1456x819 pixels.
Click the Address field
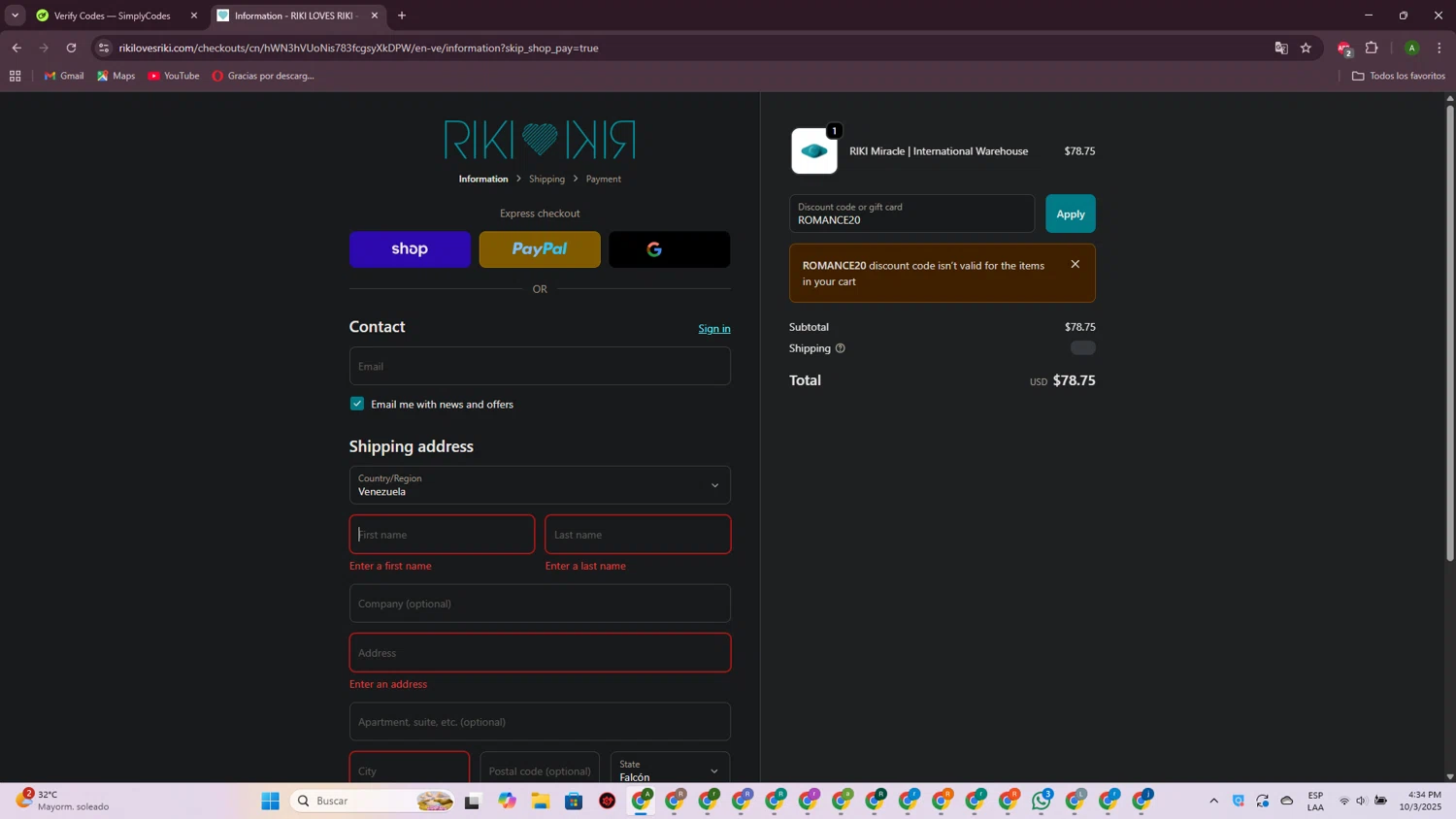coord(540,653)
